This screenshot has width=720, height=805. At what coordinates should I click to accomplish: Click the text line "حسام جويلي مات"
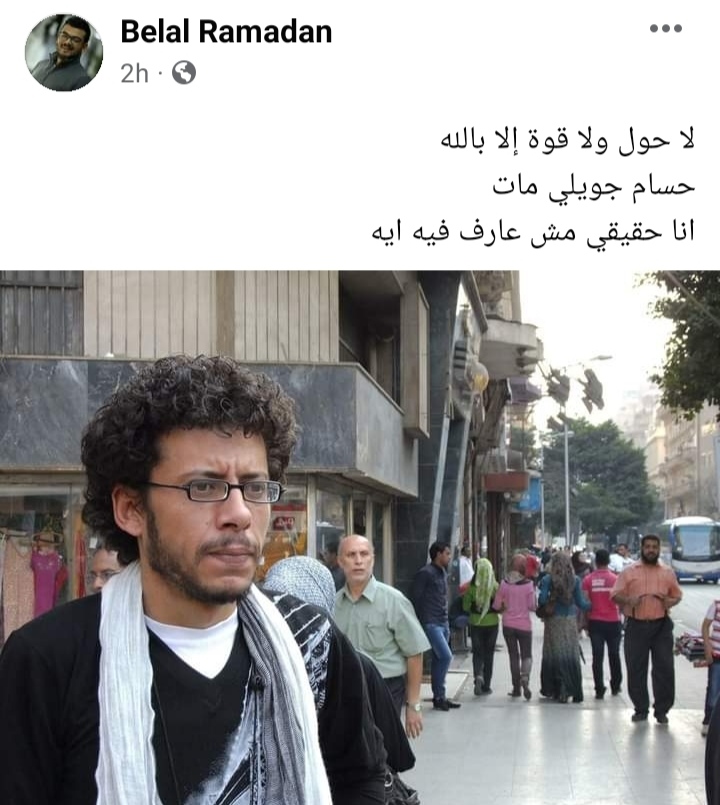click(x=594, y=187)
